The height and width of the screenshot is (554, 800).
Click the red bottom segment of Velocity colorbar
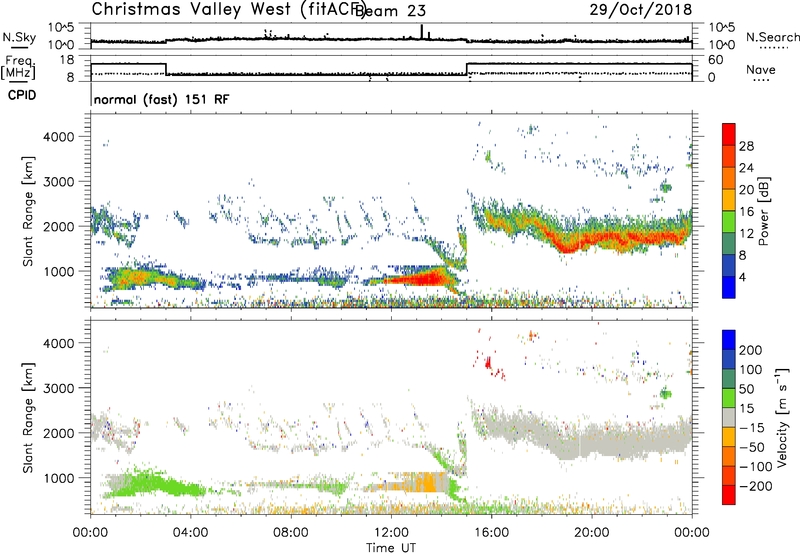729,495
